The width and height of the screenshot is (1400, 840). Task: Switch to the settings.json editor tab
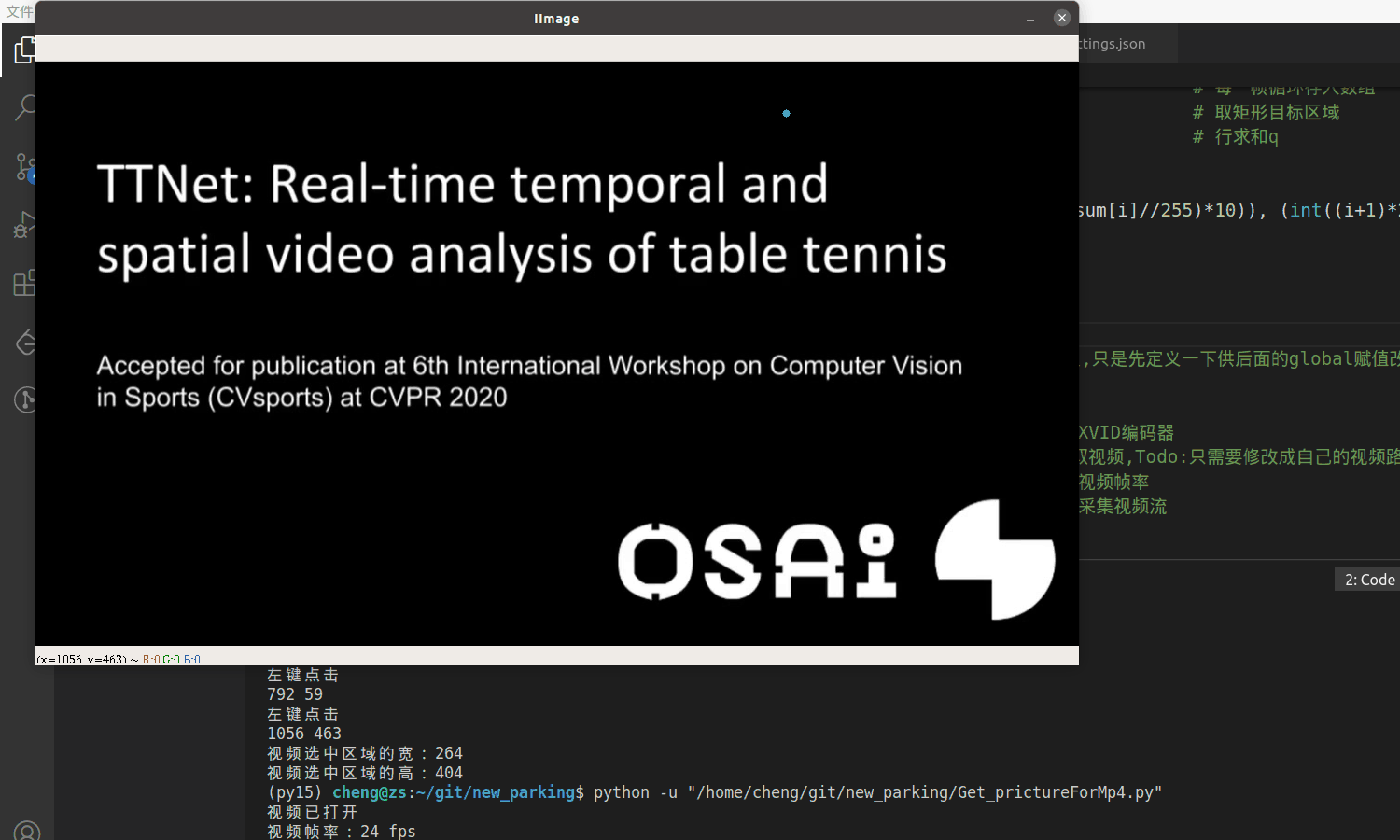click(x=1113, y=44)
